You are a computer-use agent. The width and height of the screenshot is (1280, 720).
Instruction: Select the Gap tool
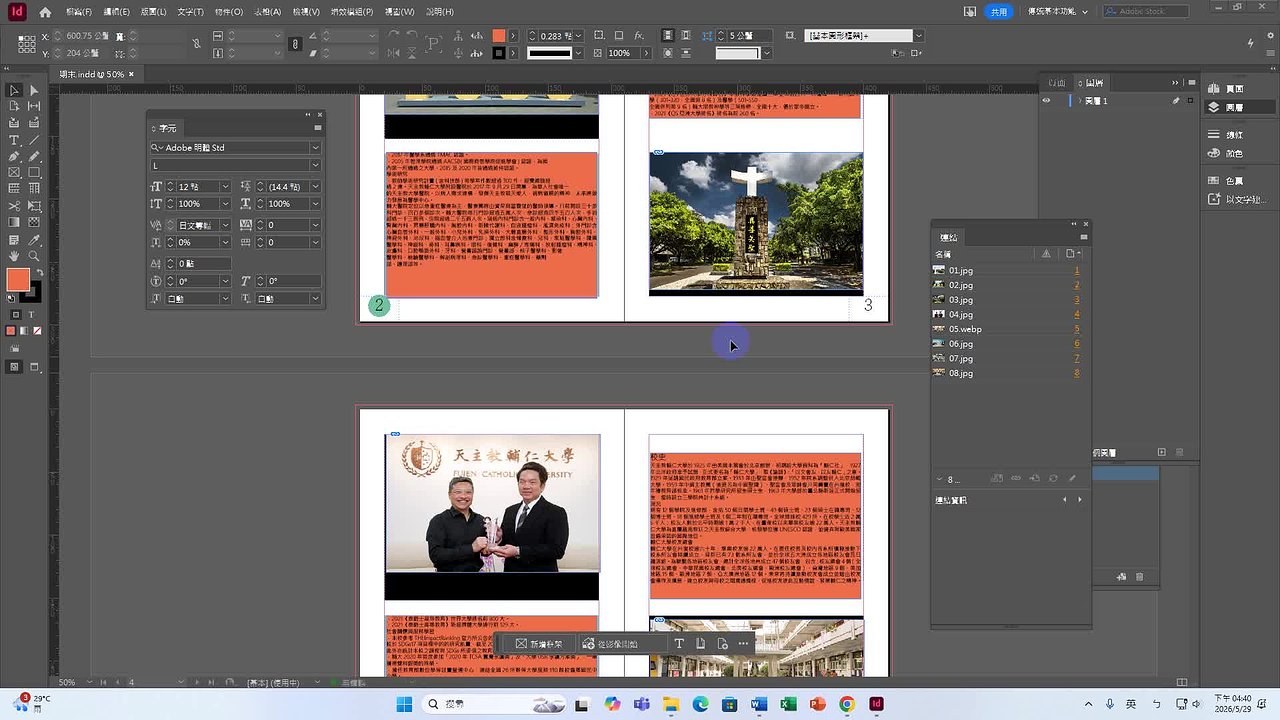[33, 106]
